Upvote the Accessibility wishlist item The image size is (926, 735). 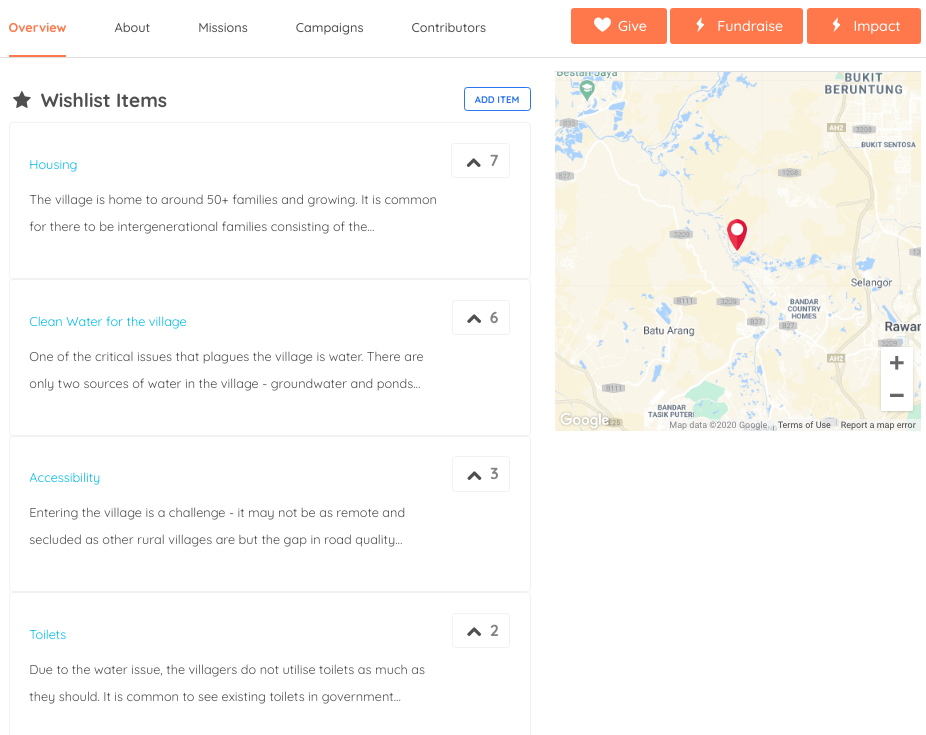[x=481, y=474]
